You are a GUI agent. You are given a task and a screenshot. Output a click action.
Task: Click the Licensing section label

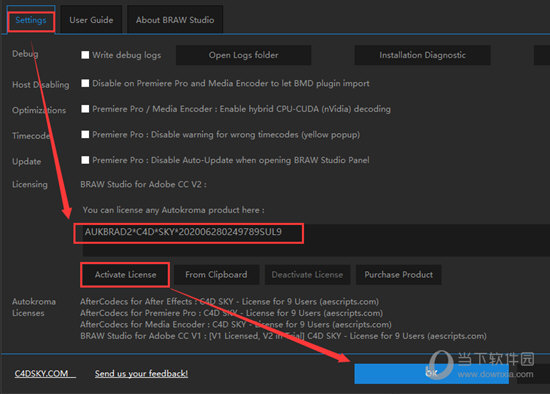pyautogui.click(x=30, y=184)
